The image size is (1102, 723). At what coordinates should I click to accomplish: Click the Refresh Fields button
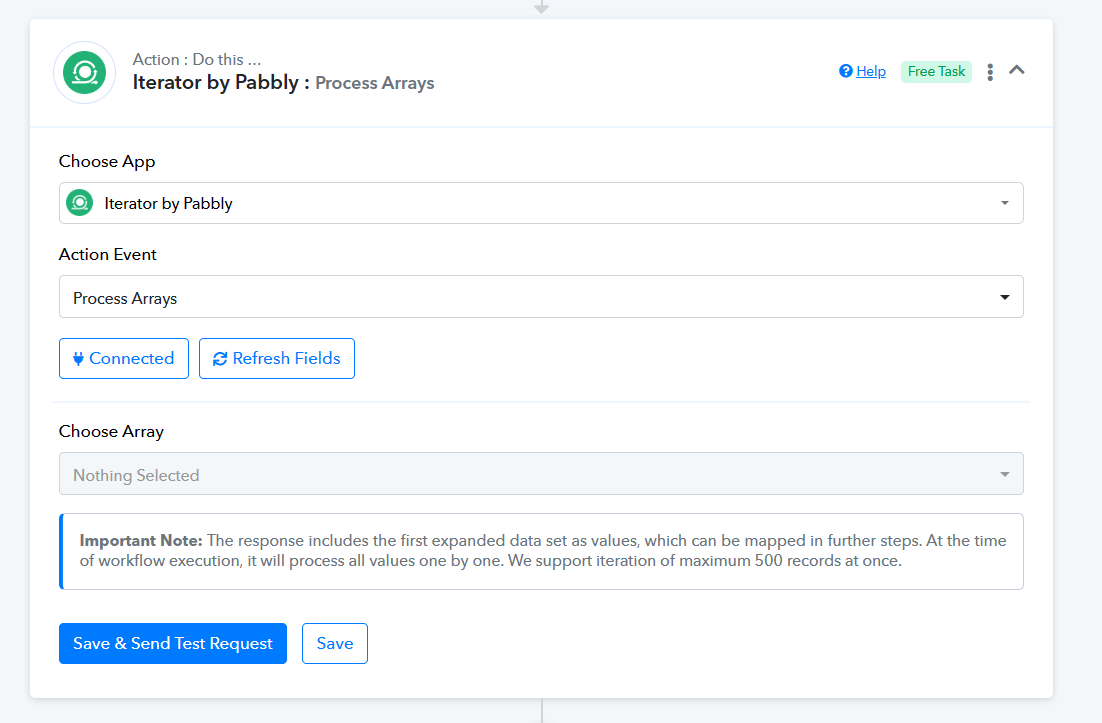point(277,358)
